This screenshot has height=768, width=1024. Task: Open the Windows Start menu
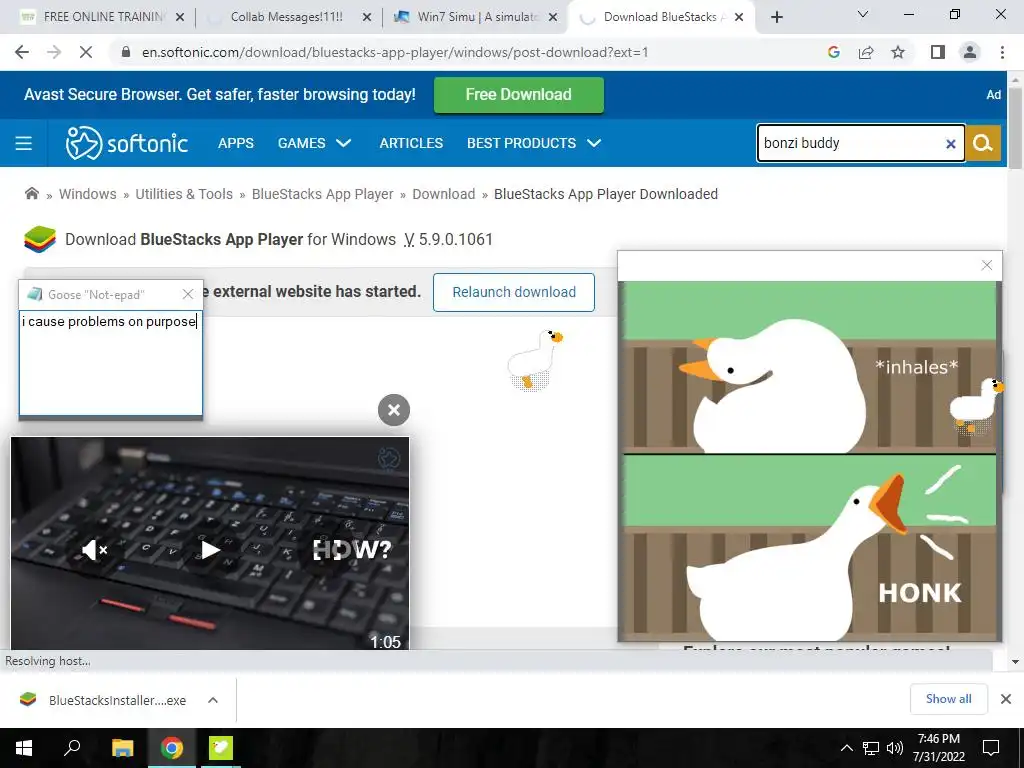(x=24, y=748)
